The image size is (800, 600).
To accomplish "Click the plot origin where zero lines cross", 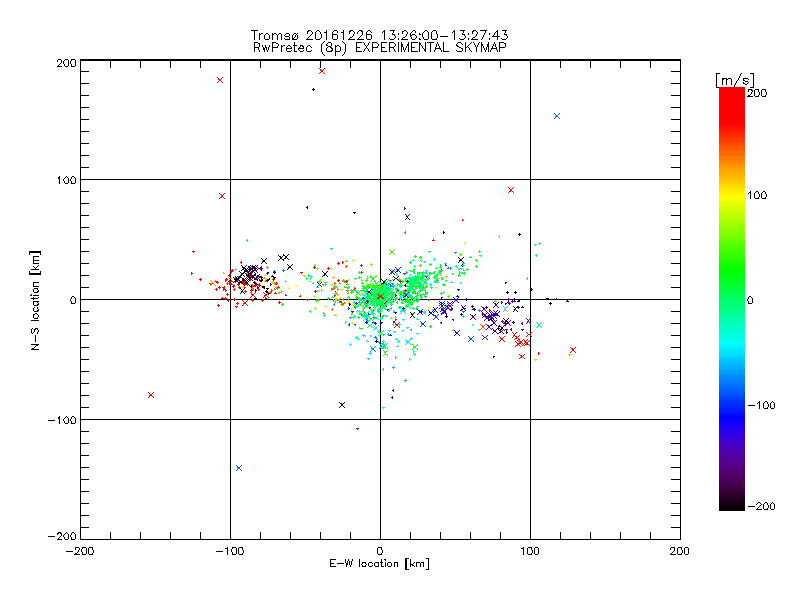I will [x=380, y=299].
